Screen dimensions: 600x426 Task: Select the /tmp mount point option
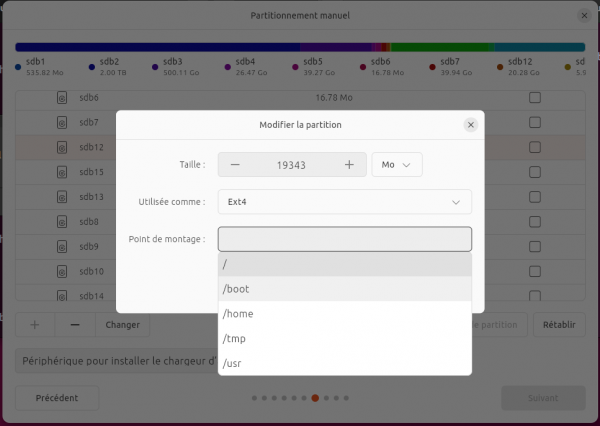(345, 339)
